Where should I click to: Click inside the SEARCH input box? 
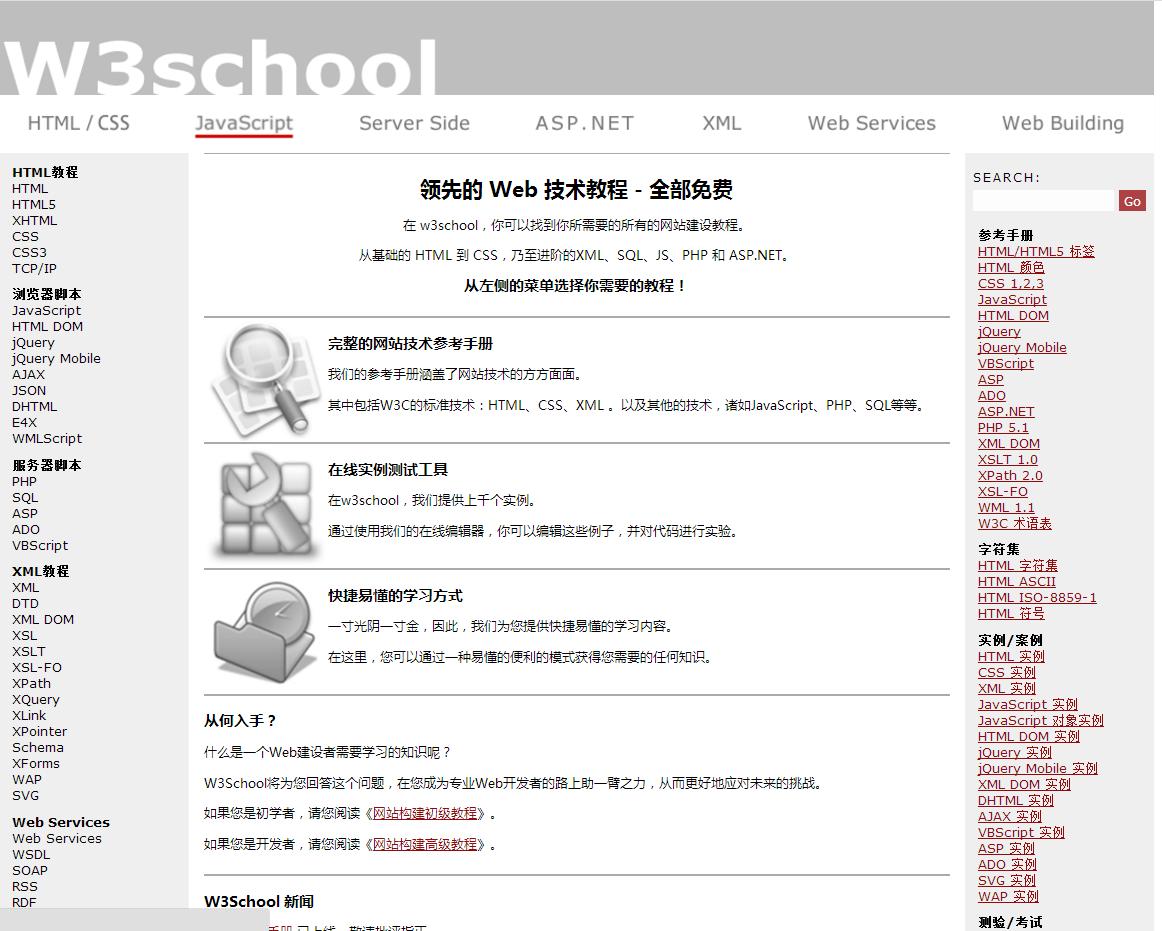click(x=1043, y=200)
